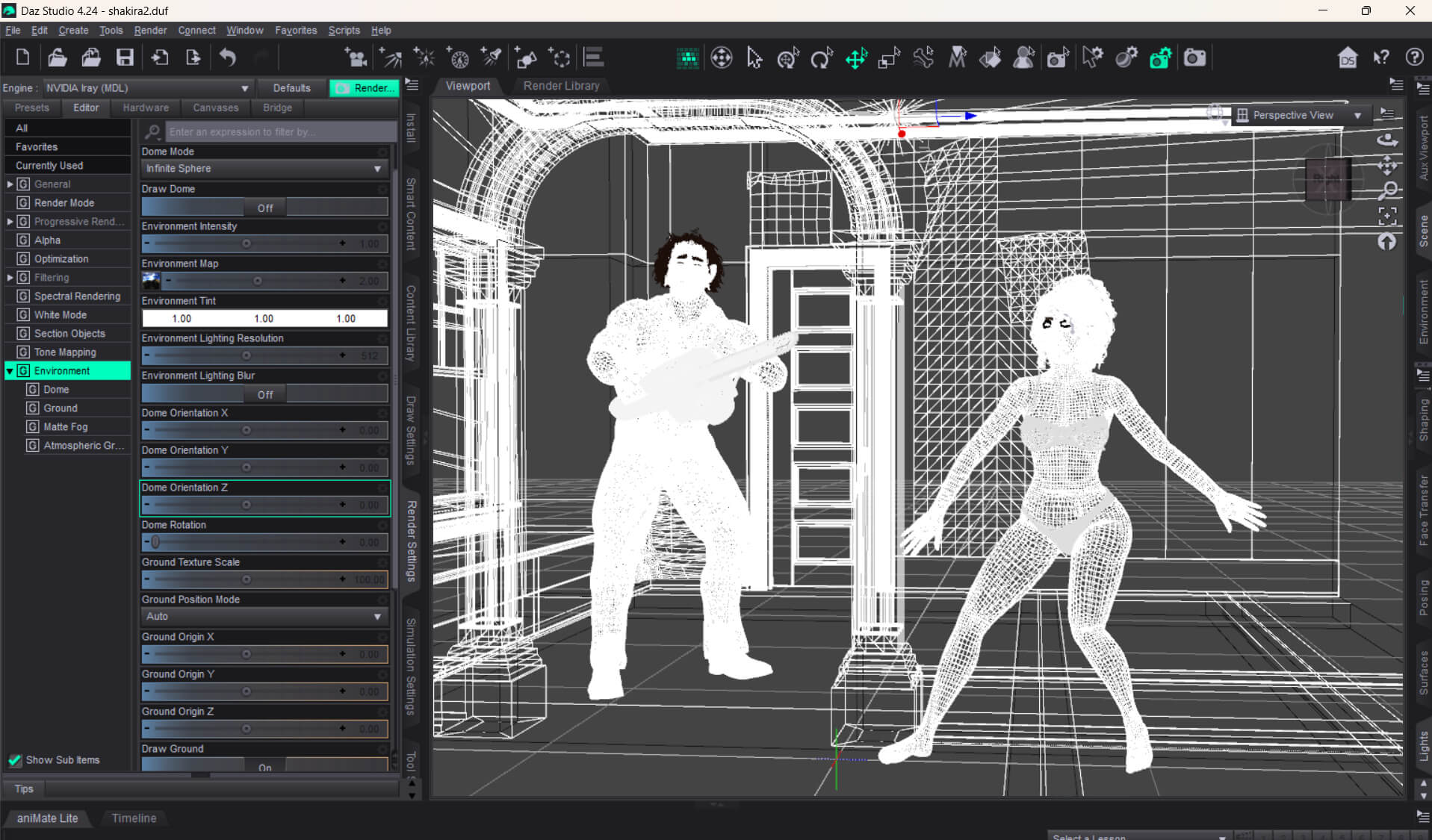Create a new point light
Viewport: 1432px width, 840px height.
[424, 57]
